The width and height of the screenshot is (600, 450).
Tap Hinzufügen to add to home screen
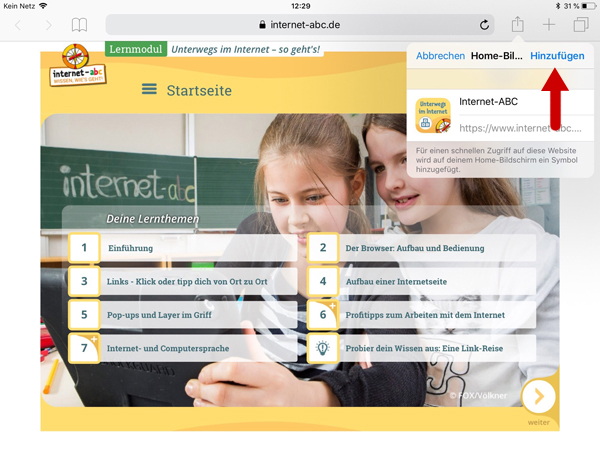click(557, 56)
